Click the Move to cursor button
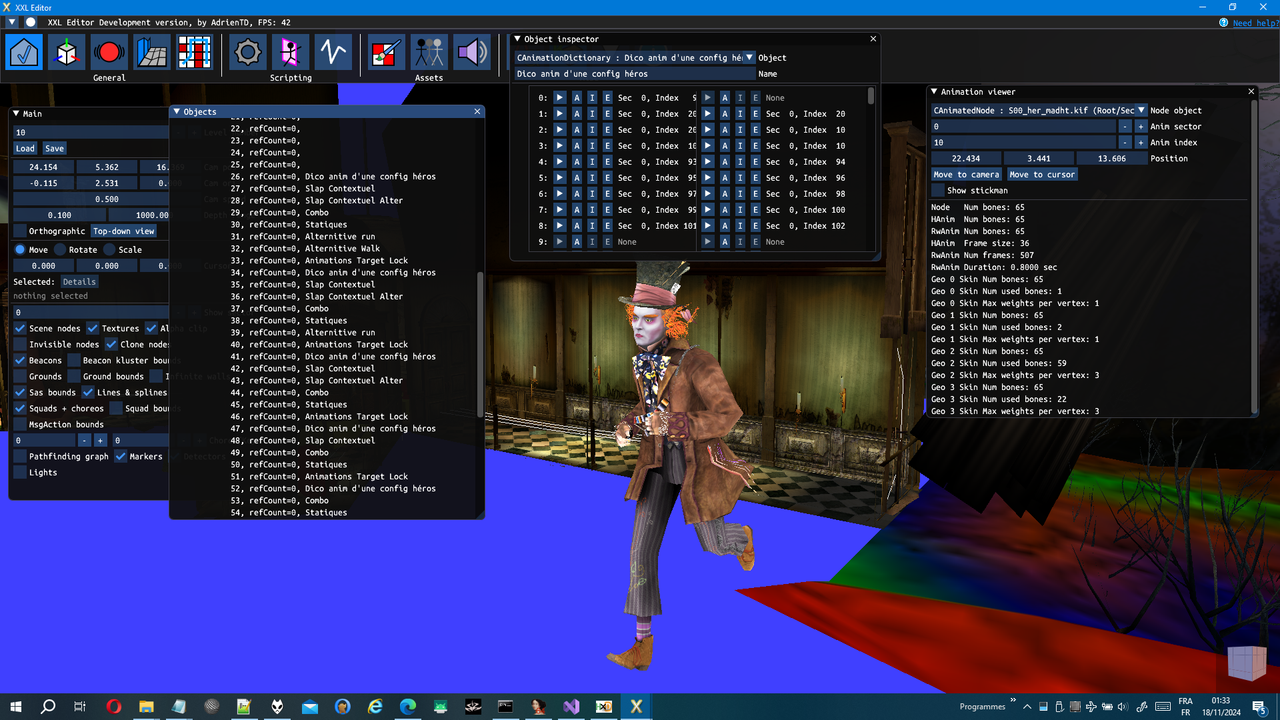Screen dimensions: 1280x720 point(1042,174)
